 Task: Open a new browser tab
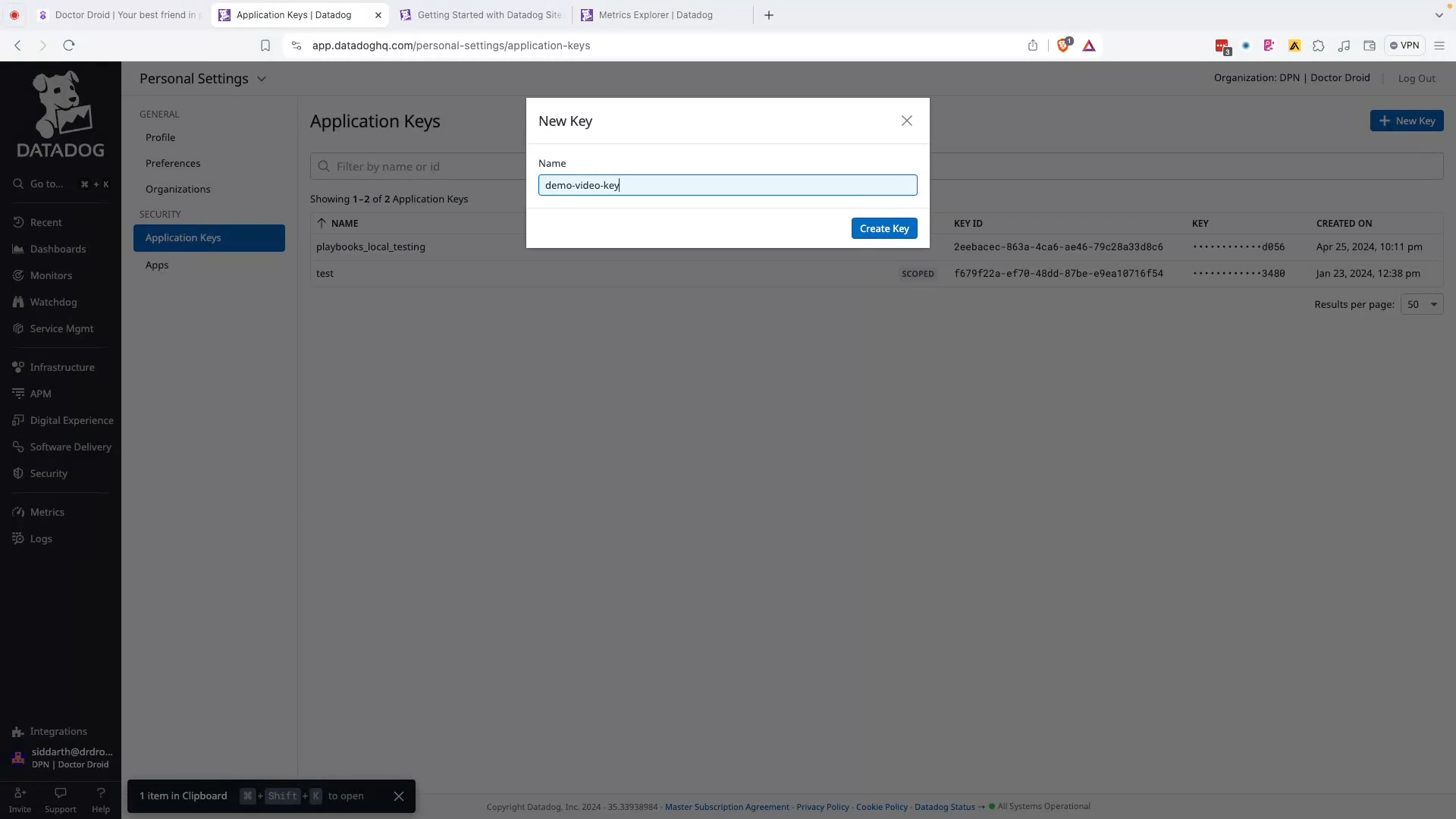[x=769, y=15]
